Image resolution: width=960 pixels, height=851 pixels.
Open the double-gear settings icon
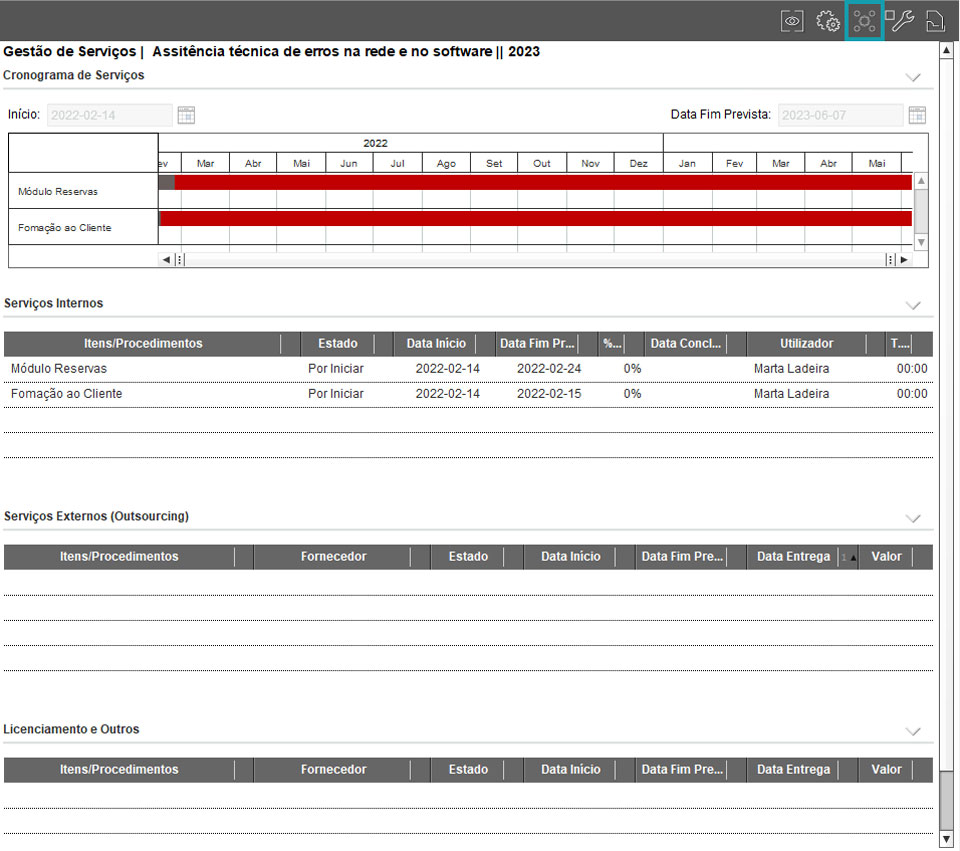point(828,21)
